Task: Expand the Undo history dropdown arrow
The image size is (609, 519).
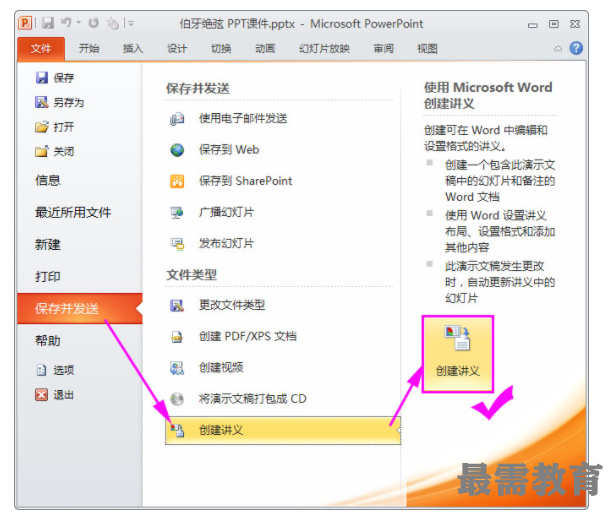Action: click(79, 23)
